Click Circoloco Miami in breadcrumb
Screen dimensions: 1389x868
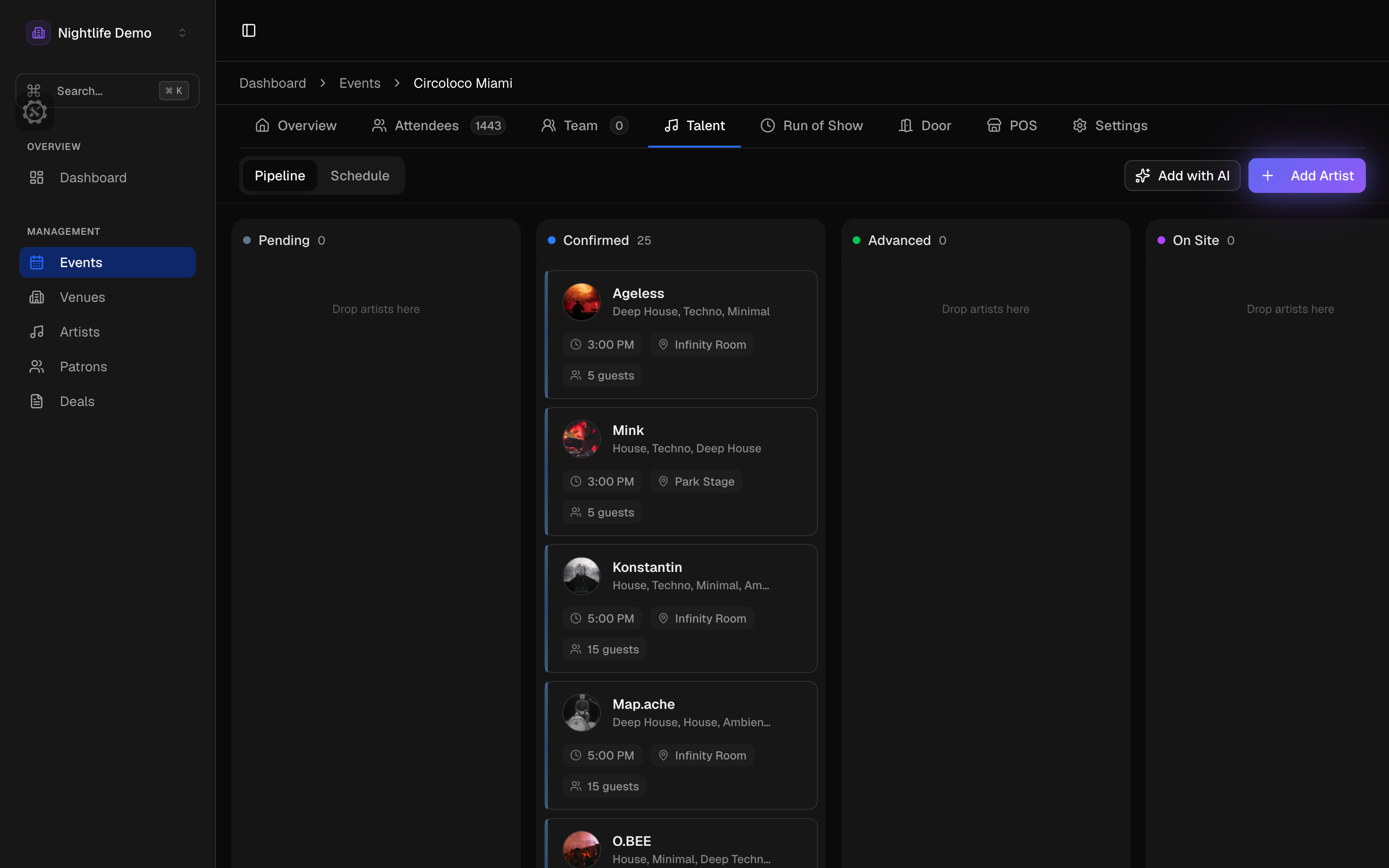[x=463, y=83]
